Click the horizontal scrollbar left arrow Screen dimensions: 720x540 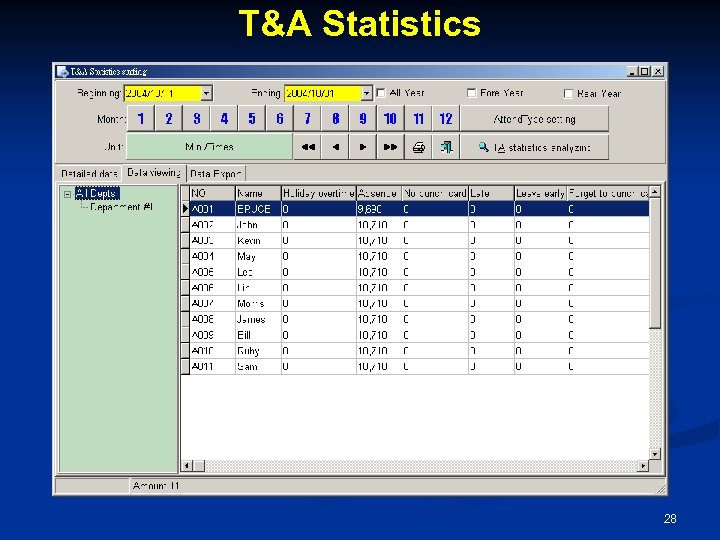(186, 466)
